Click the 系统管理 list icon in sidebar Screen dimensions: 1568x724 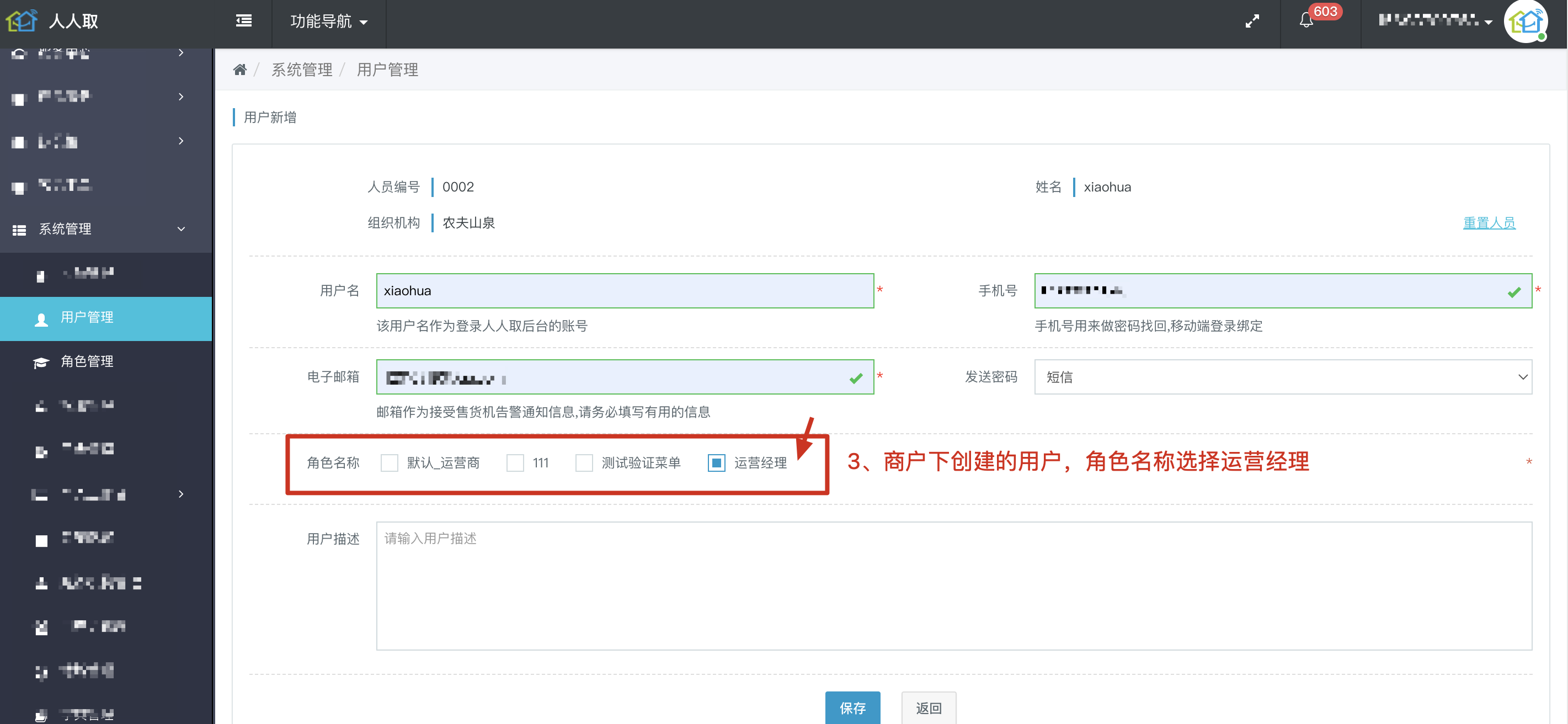pyautogui.click(x=19, y=230)
